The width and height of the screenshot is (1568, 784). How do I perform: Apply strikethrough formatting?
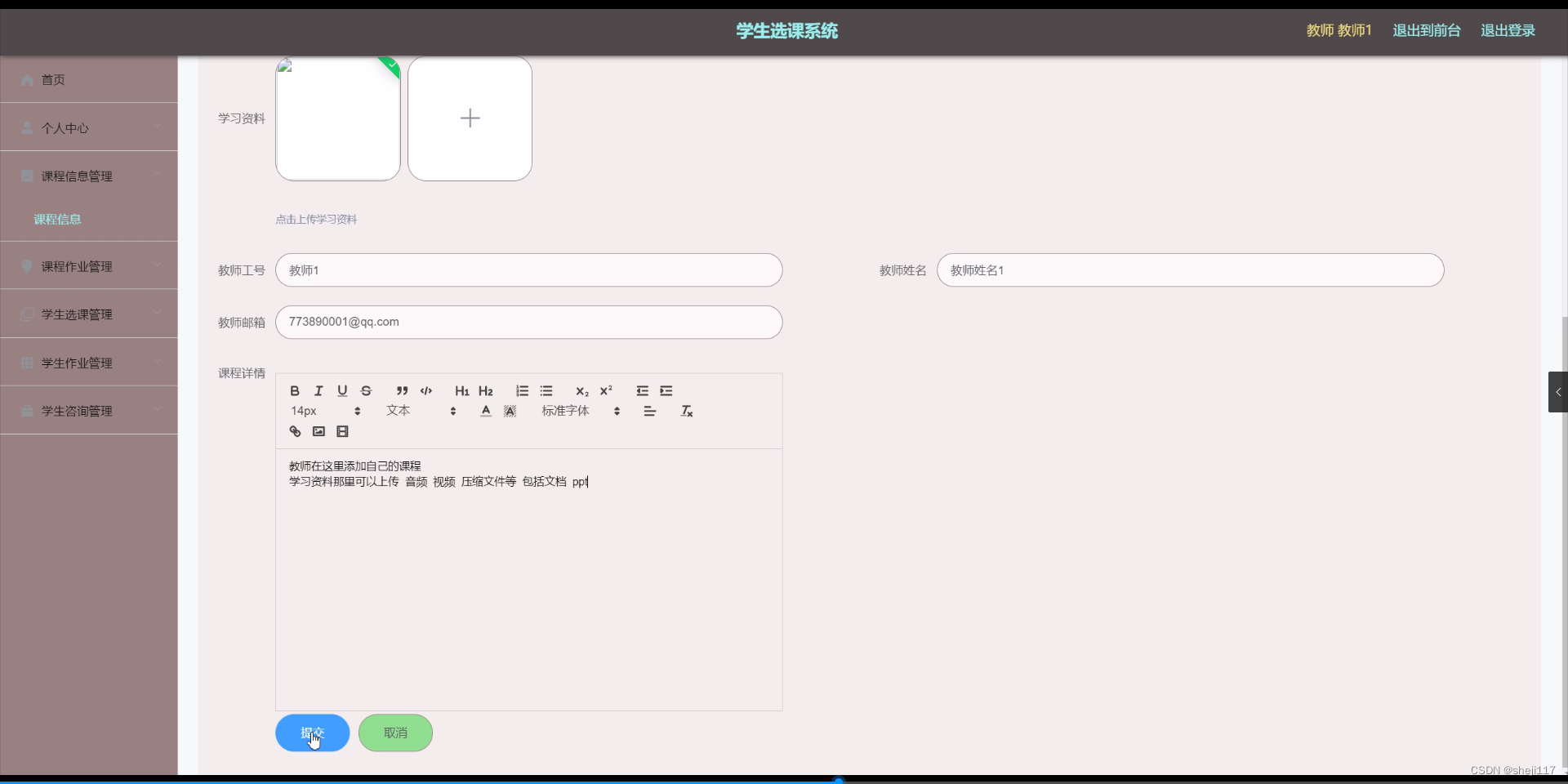point(366,391)
